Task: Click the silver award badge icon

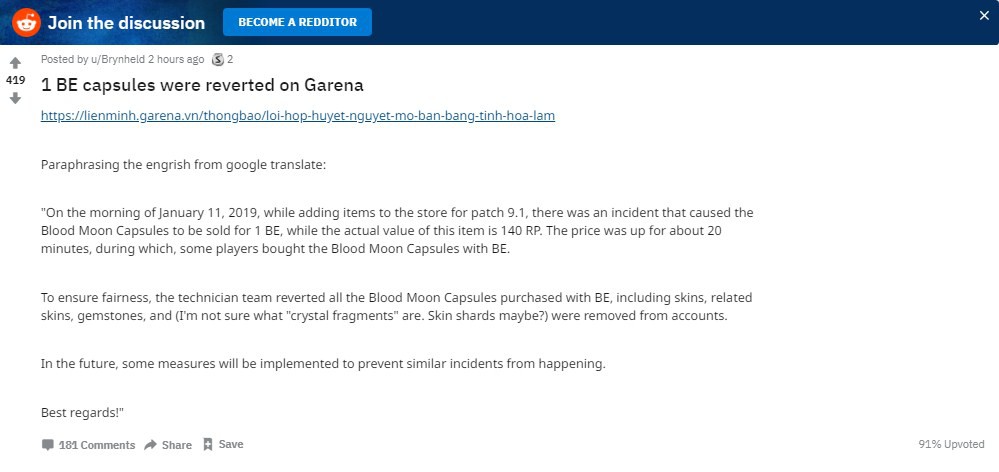Action: click(x=218, y=60)
